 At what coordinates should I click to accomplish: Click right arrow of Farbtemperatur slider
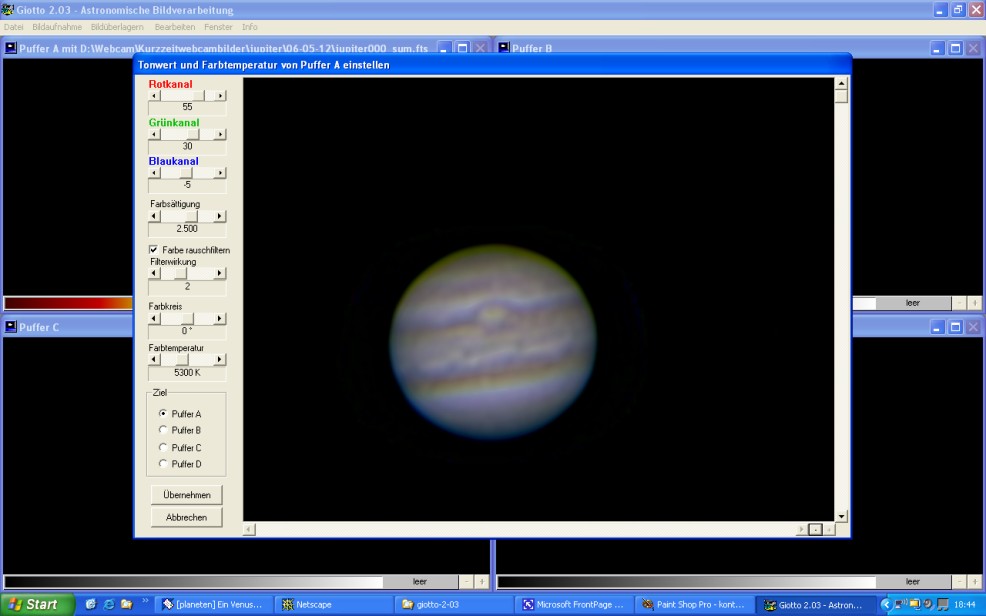[x=221, y=360]
